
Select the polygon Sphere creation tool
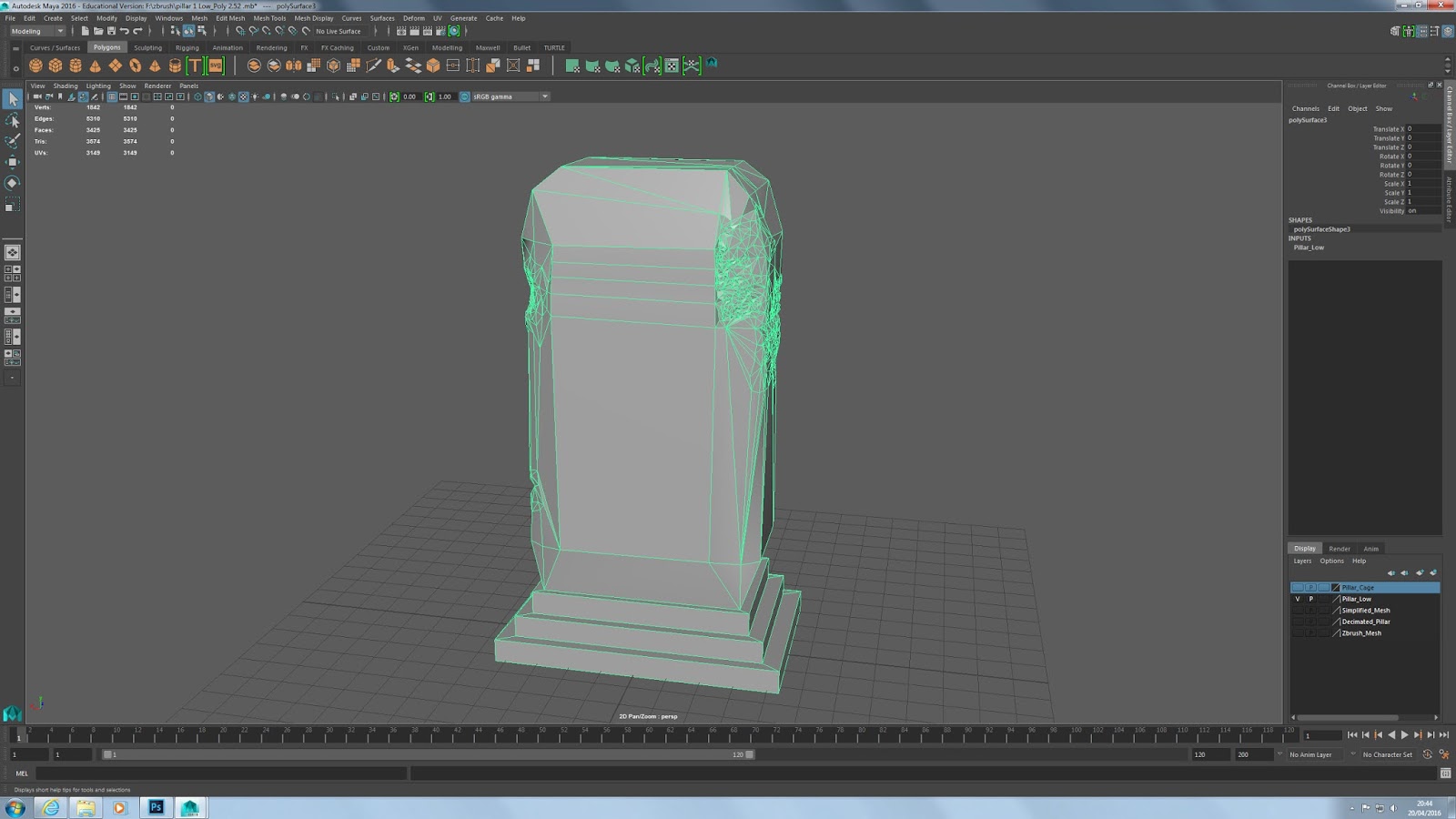(x=35, y=65)
